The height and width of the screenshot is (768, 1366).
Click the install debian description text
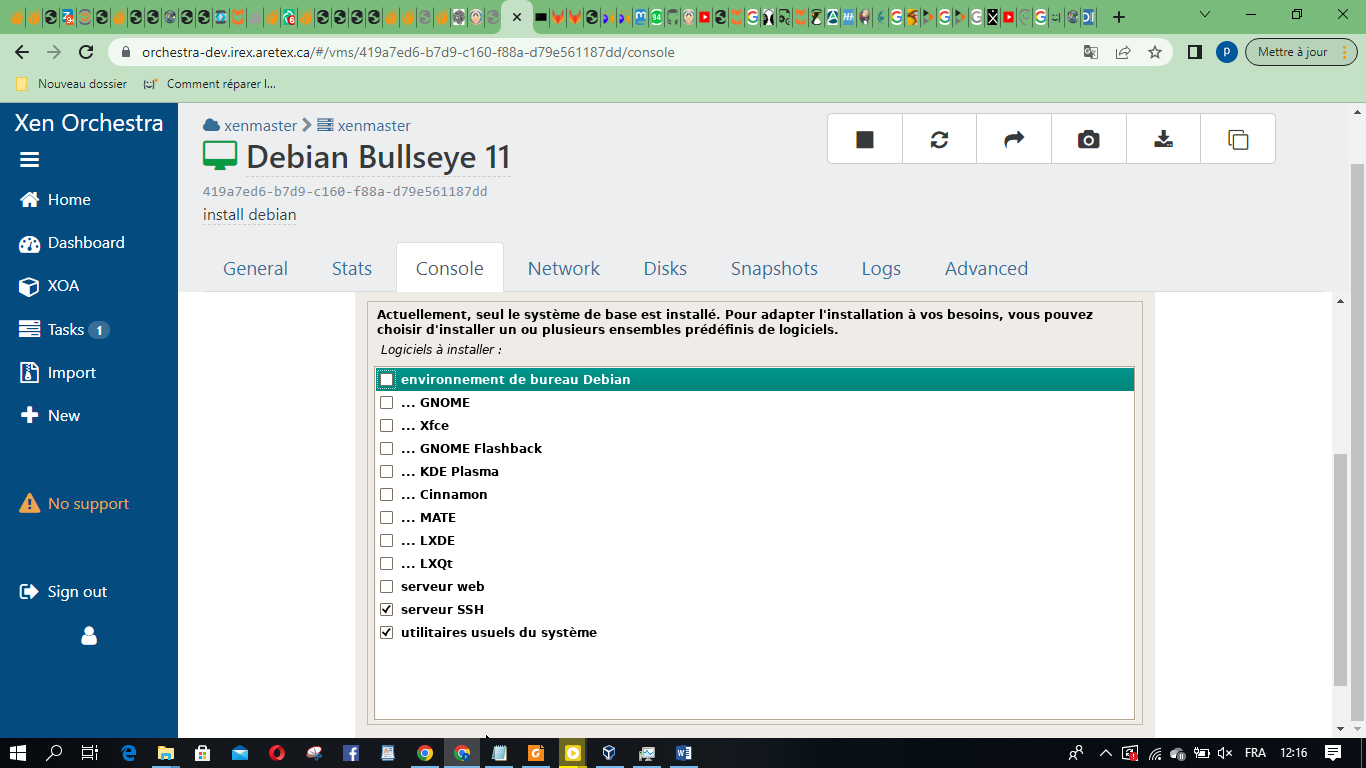tap(249, 215)
